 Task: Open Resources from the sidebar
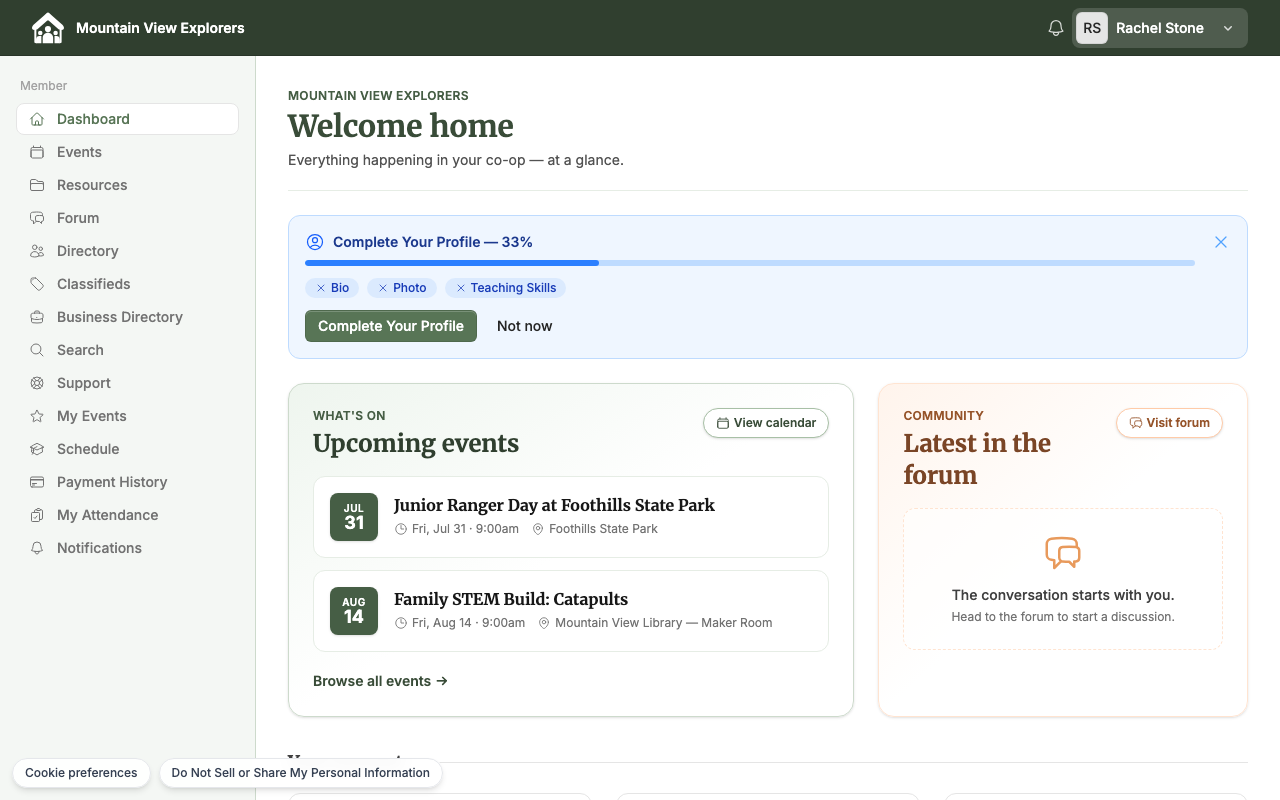pos(127,185)
